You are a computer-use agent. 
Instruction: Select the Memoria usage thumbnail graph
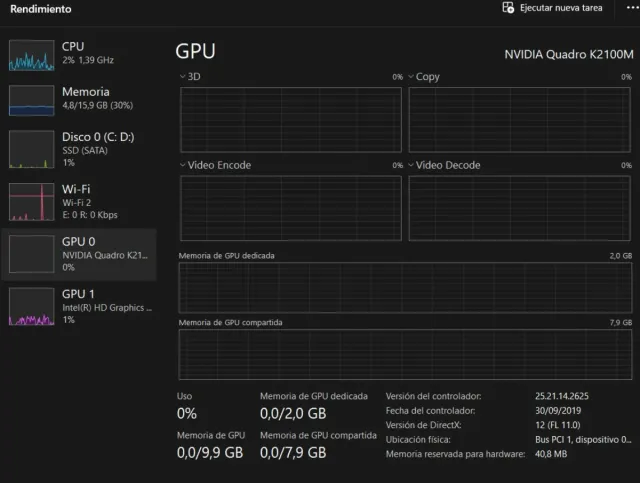point(31,100)
